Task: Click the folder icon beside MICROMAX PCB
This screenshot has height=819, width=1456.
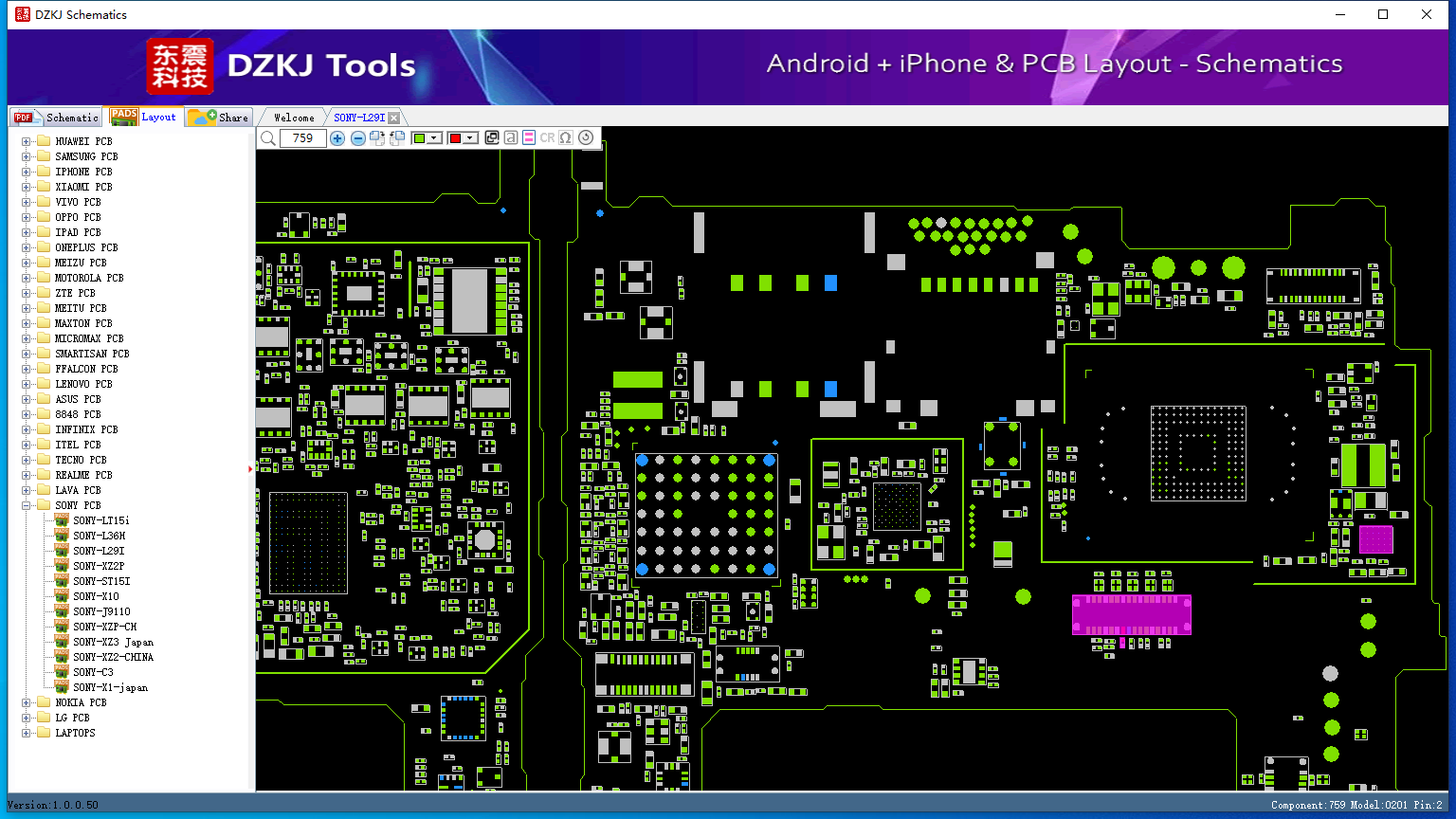Action: coord(43,338)
